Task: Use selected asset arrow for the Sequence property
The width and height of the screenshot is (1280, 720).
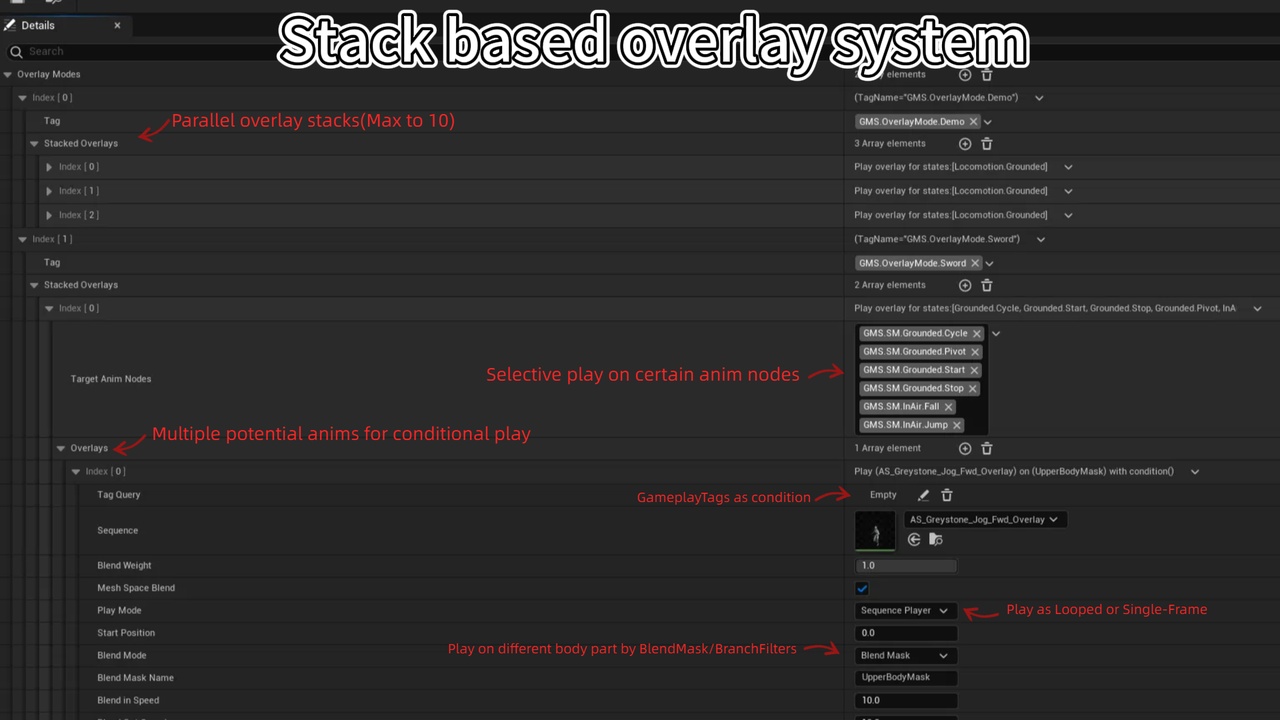Action: (x=913, y=539)
